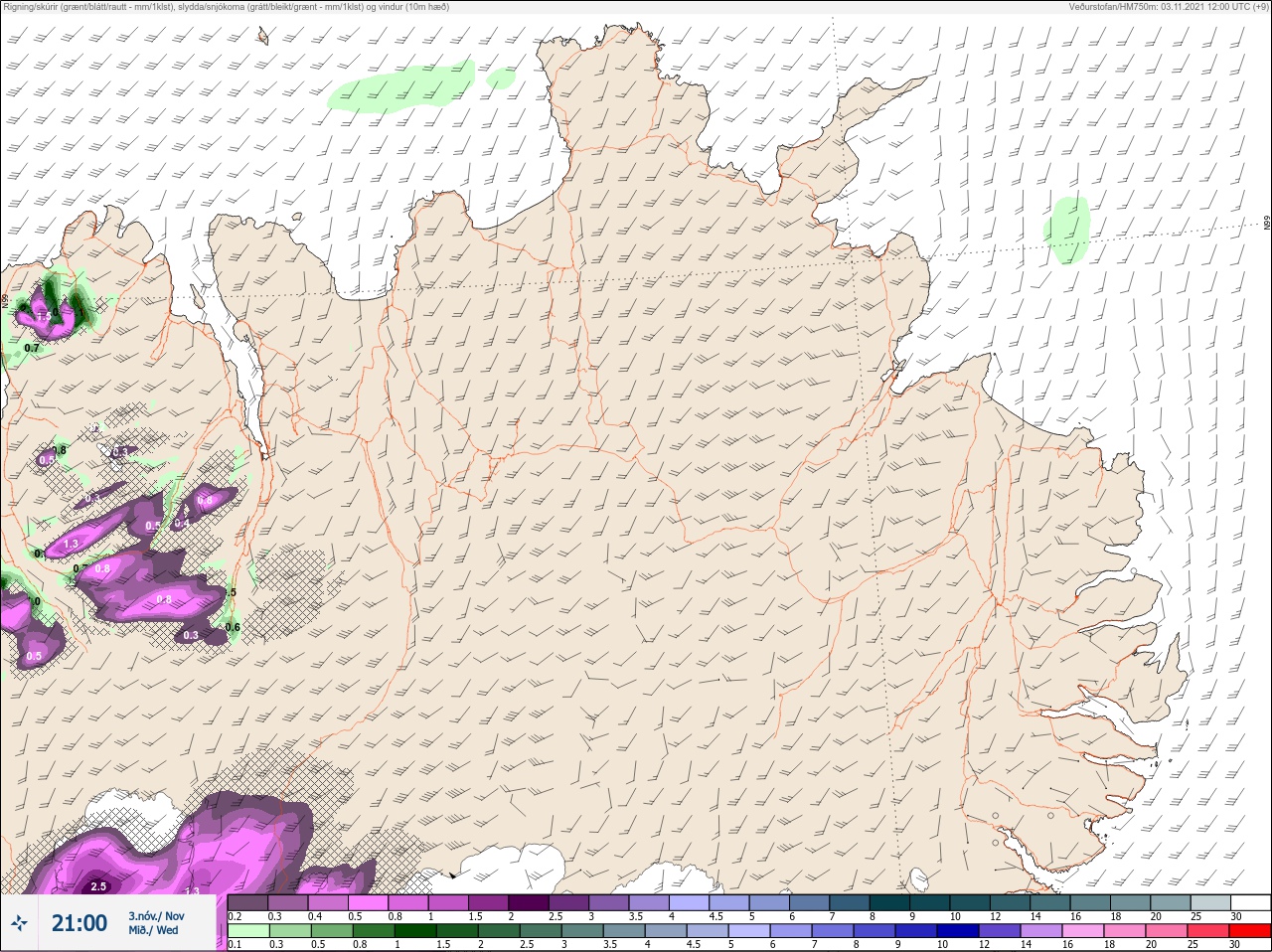Screen dimensions: 1272x952
Task: Click the 1.5 value in the northwest pink area
Action: tap(44, 317)
